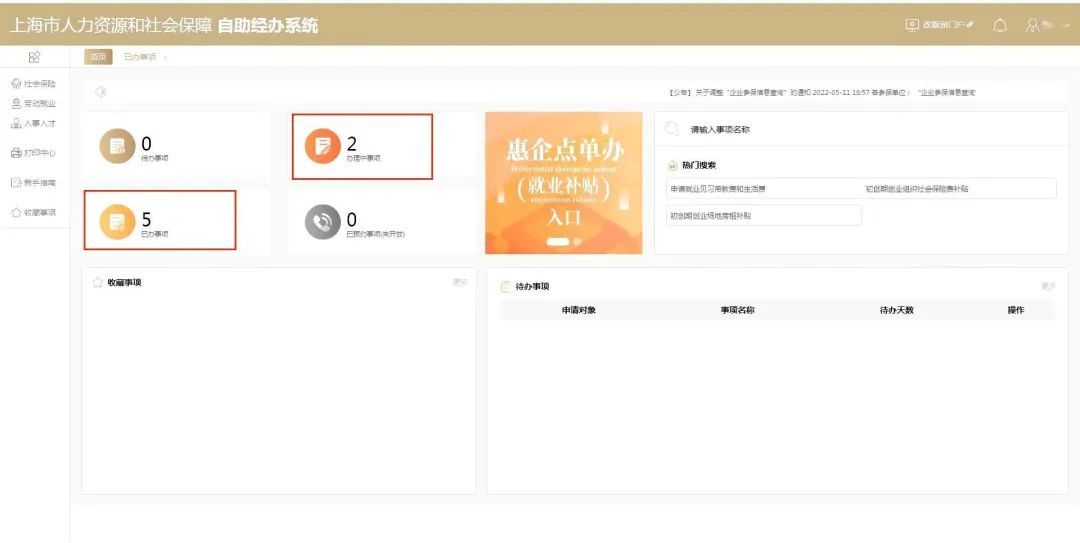Click the speaker announcement icon
Screen dimensions: 1080x543
coord(100,92)
